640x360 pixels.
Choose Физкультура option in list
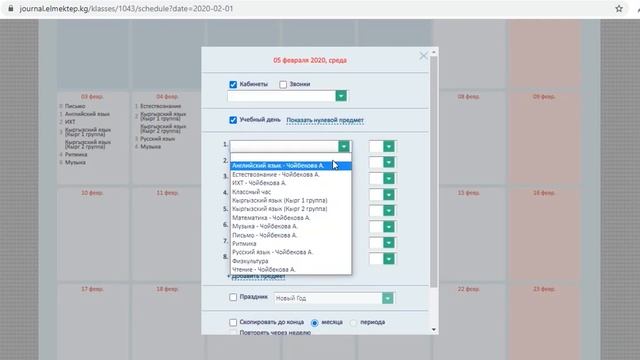[291, 261]
